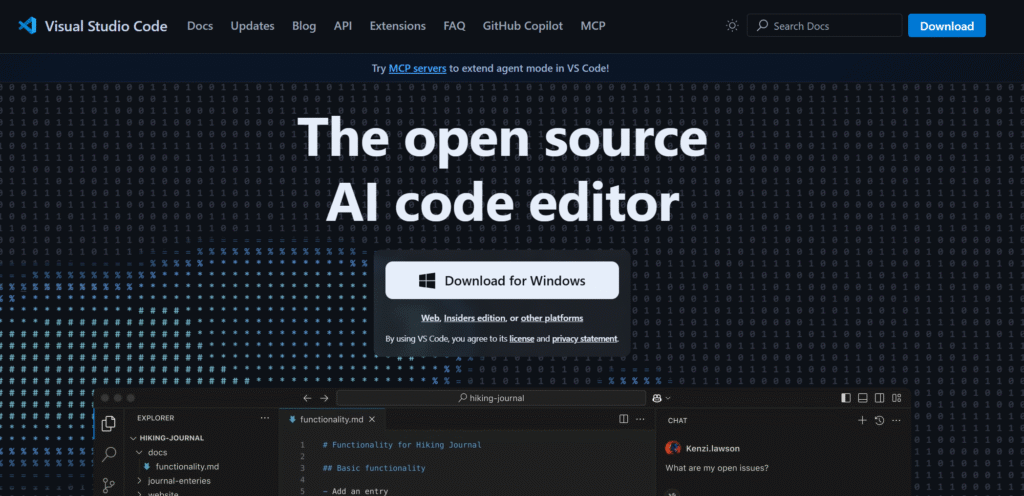
Task: Toggle the secondary sidebar layout icon
Action: click(x=880, y=398)
